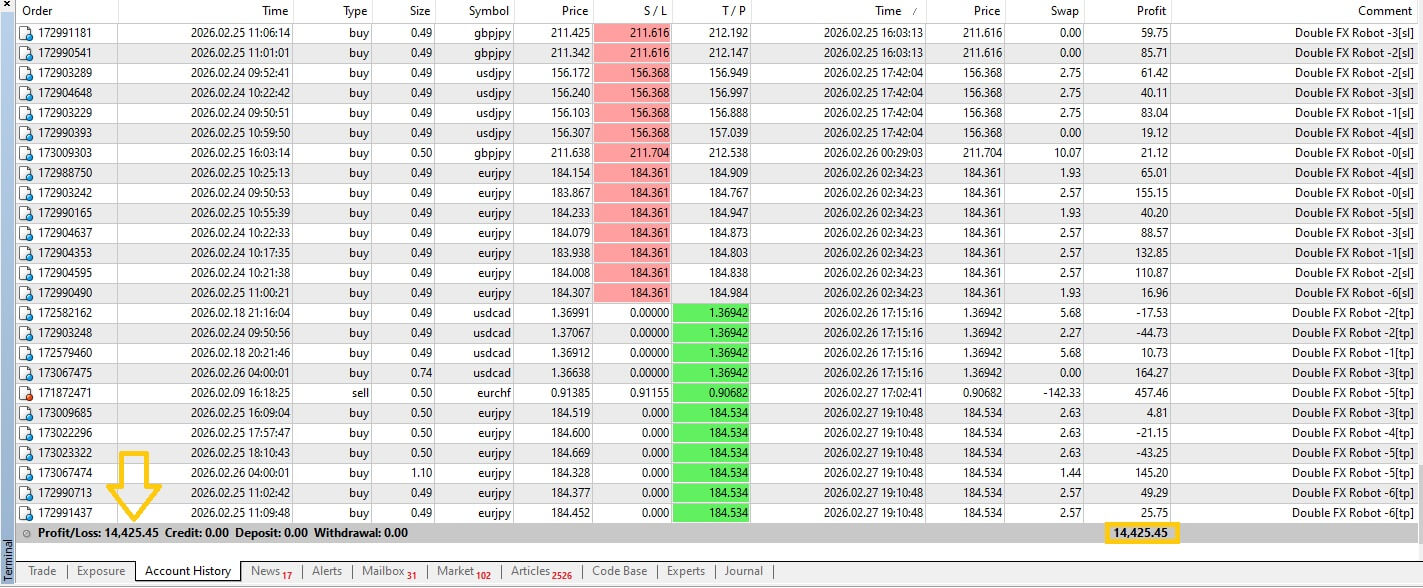Switch to the Trade tab
Viewport: 1423px width, 588px height.
[x=42, y=571]
